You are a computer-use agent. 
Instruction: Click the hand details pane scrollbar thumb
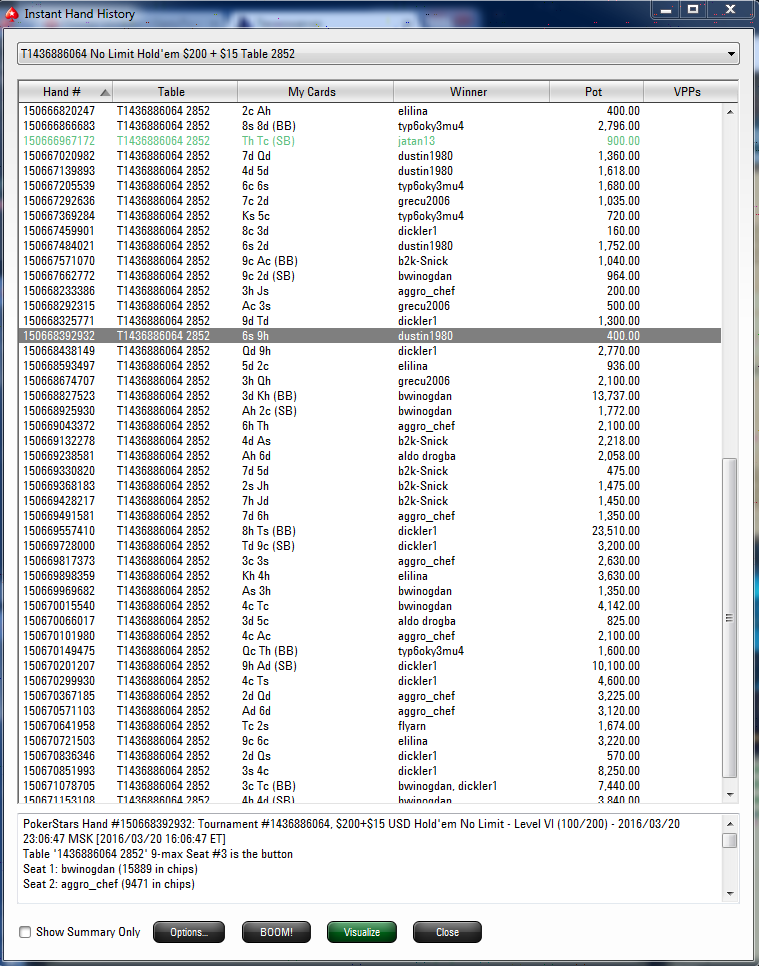pos(730,840)
